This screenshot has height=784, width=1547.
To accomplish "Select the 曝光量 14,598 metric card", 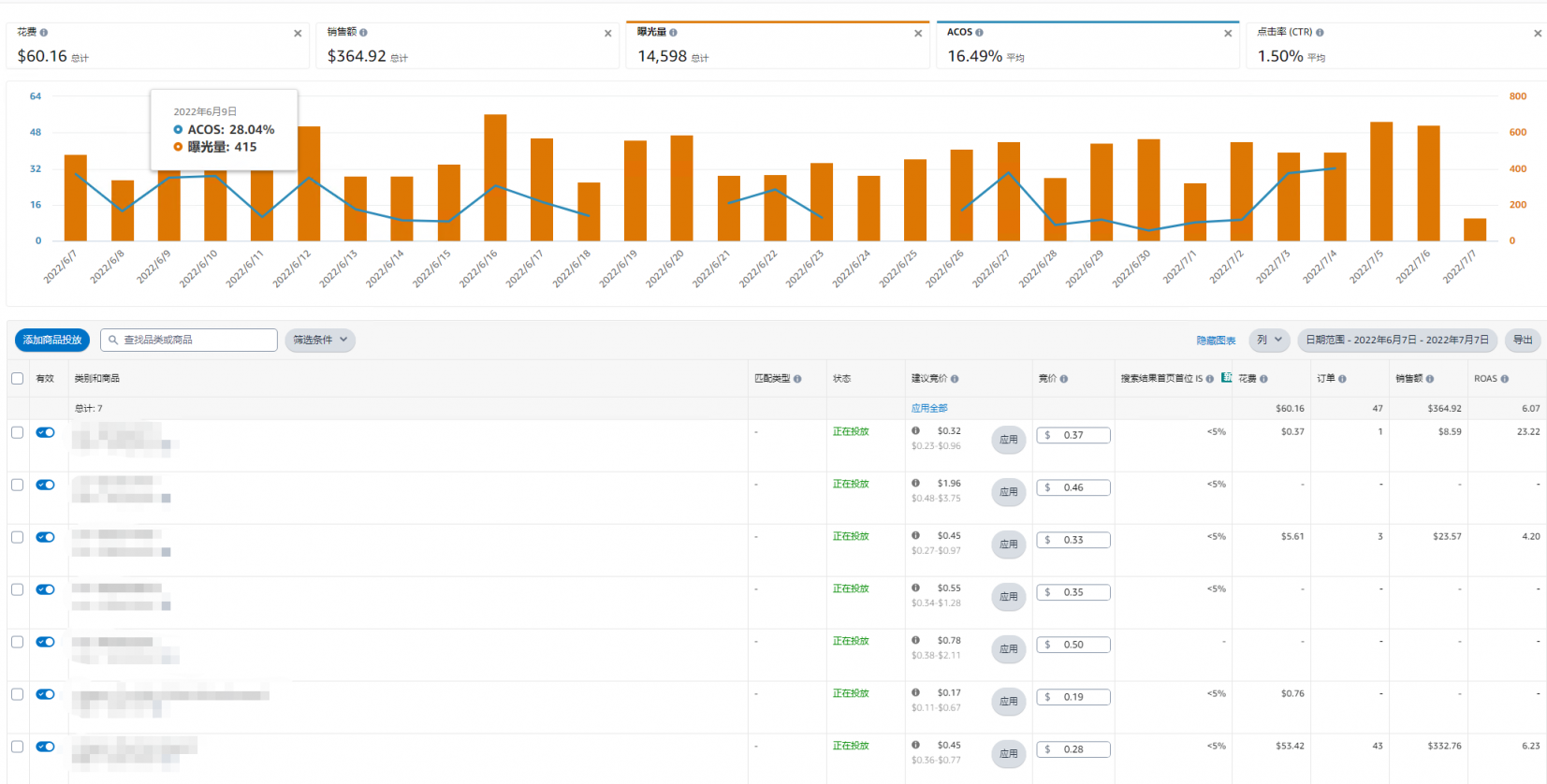I will pyautogui.click(x=778, y=46).
